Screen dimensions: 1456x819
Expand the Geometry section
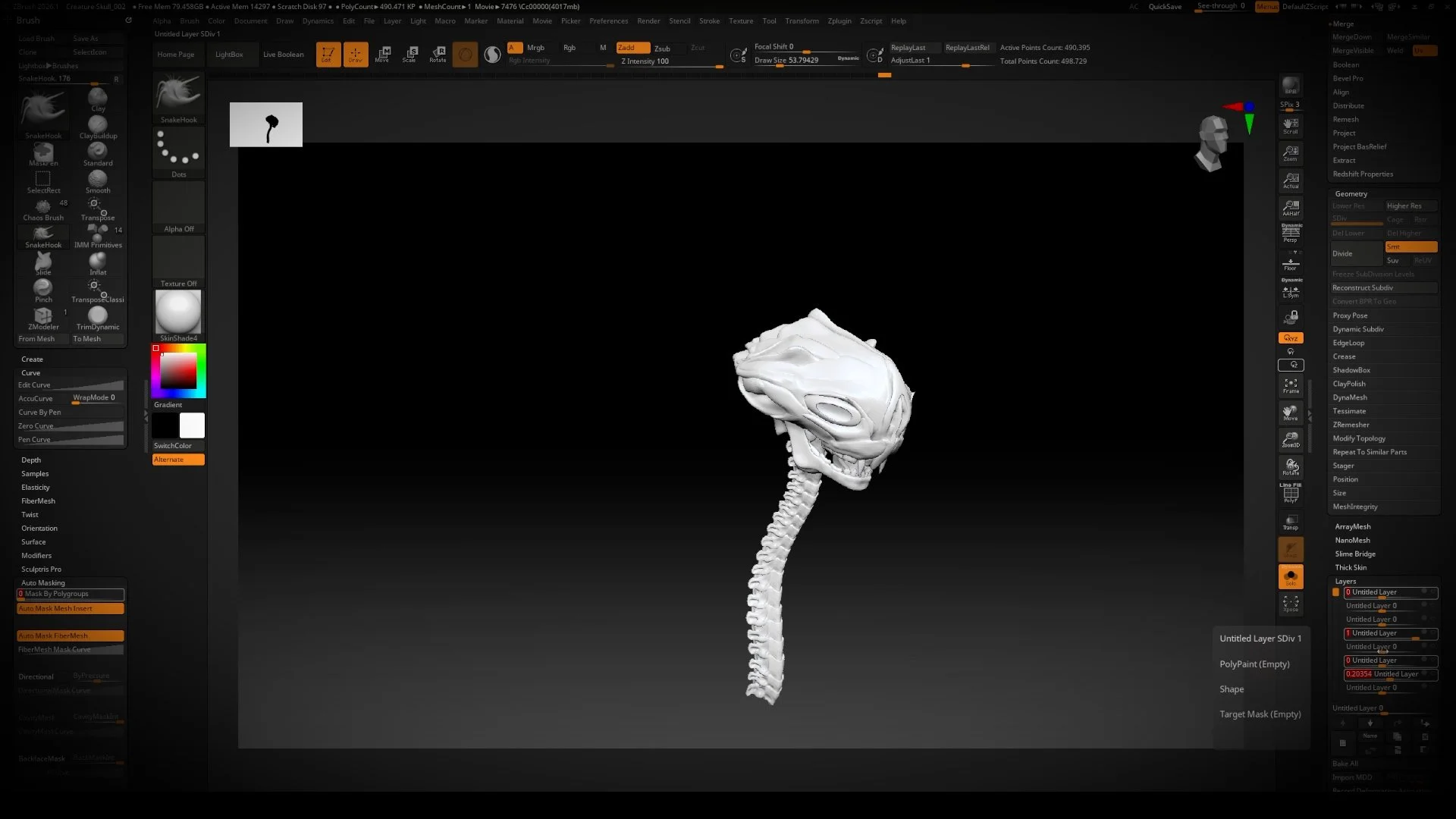coord(1351,193)
